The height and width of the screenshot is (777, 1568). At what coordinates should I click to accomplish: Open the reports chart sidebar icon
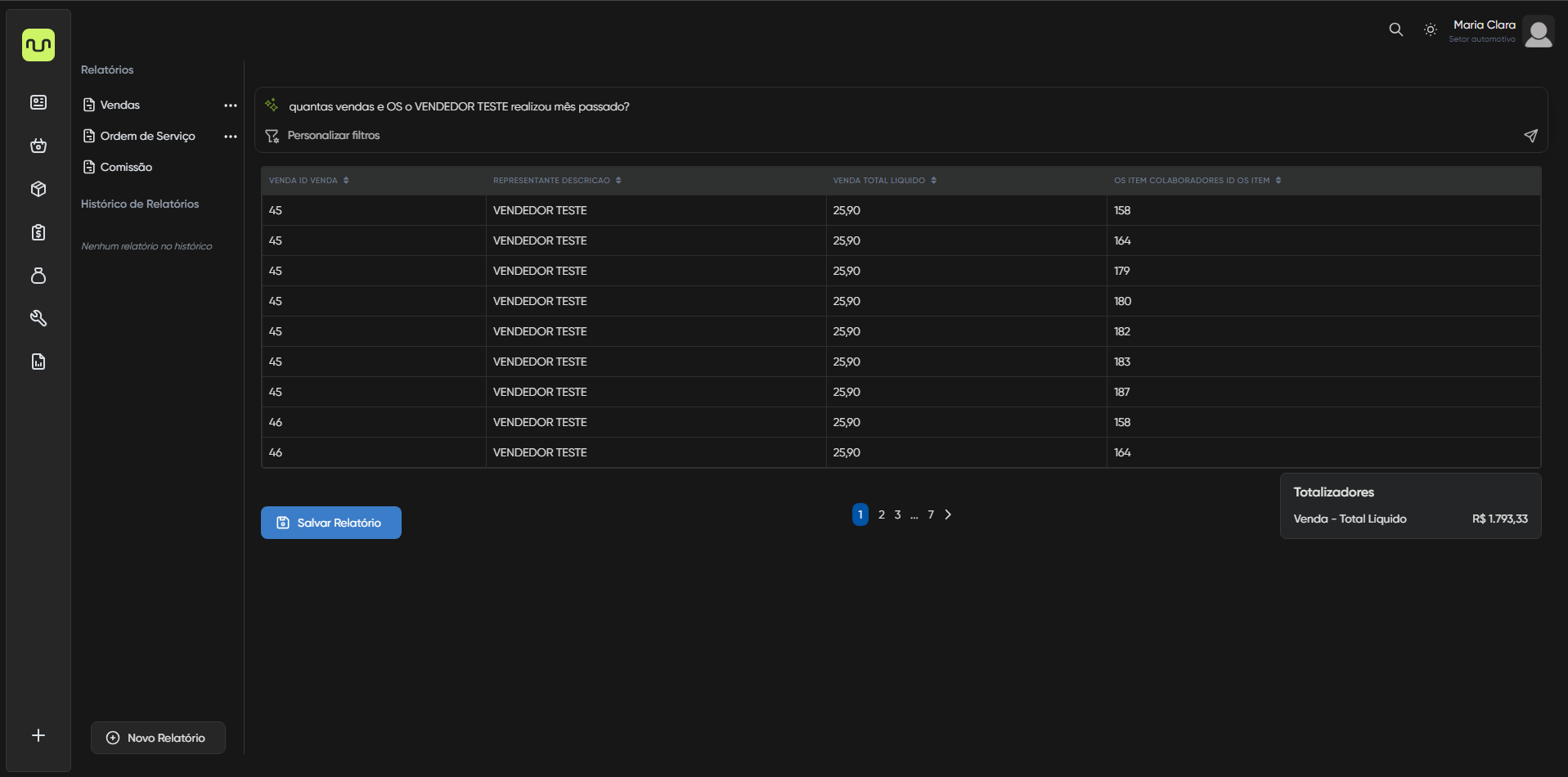pyautogui.click(x=38, y=362)
